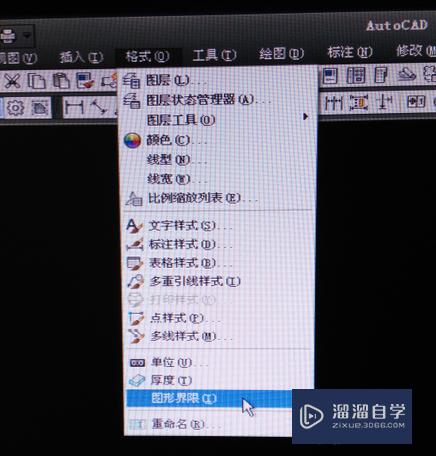This screenshot has width=436, height=456.
Task: Click the icon right of the gear
Action: pos(40,108)
